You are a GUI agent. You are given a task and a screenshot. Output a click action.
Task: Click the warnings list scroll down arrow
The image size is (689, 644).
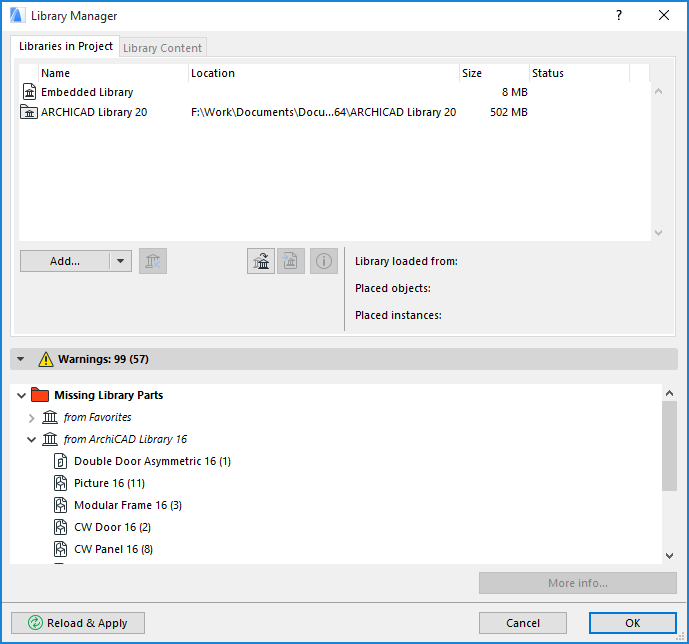[669, 556]
